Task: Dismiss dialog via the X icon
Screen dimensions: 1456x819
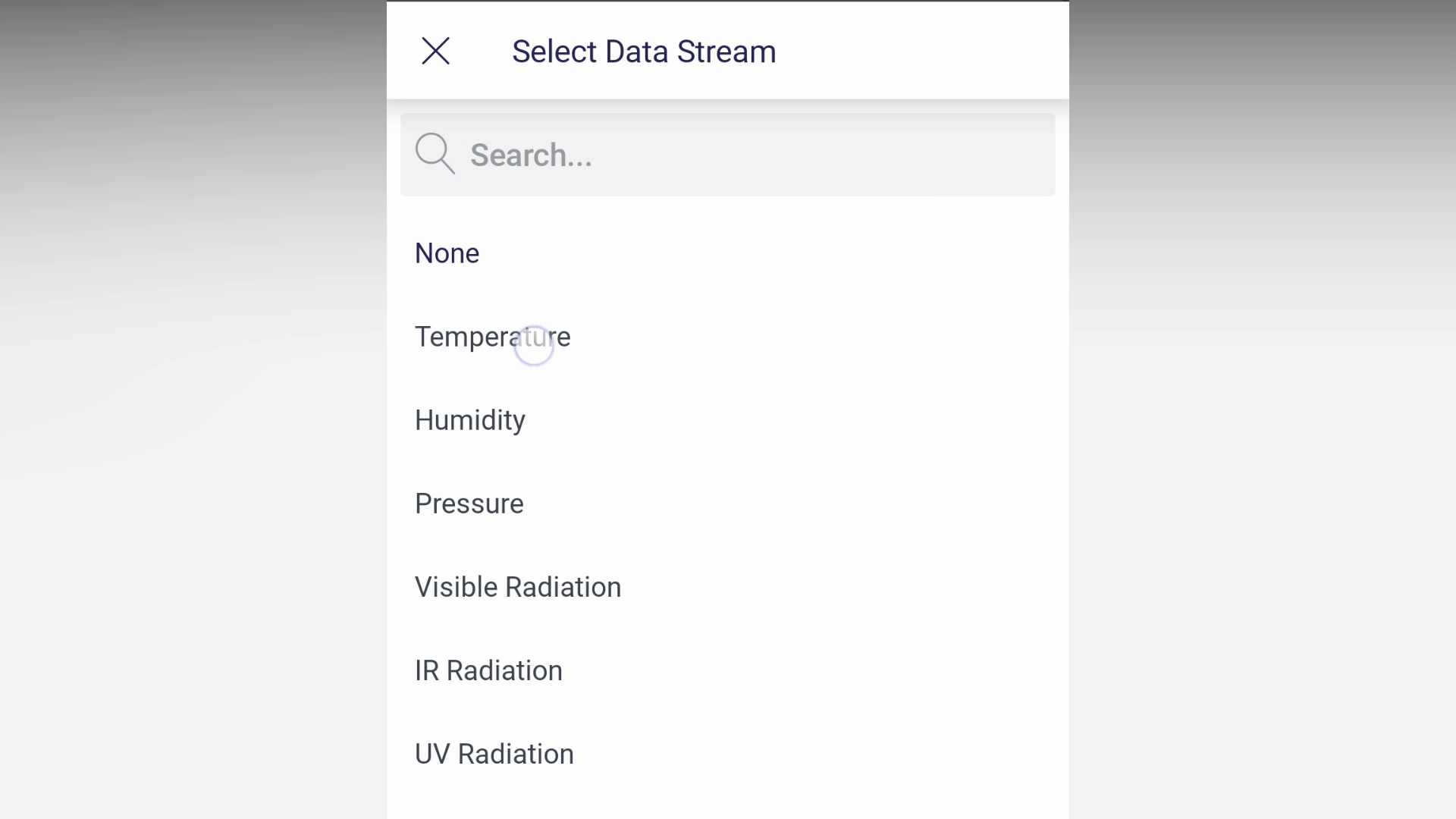Action: pyautogui.click(x=435, y=52)
